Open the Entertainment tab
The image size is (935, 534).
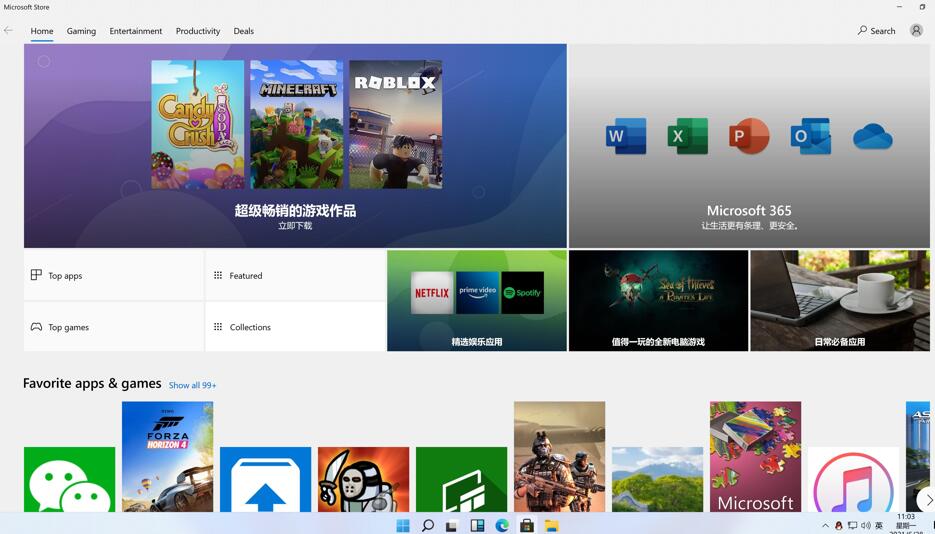135,31
